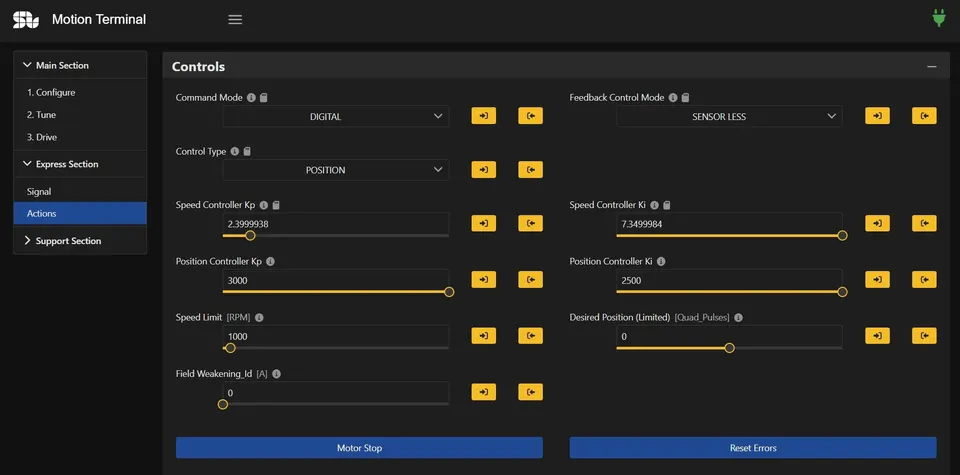Minimize the Controls panel with dash icon

coord(932,67)
